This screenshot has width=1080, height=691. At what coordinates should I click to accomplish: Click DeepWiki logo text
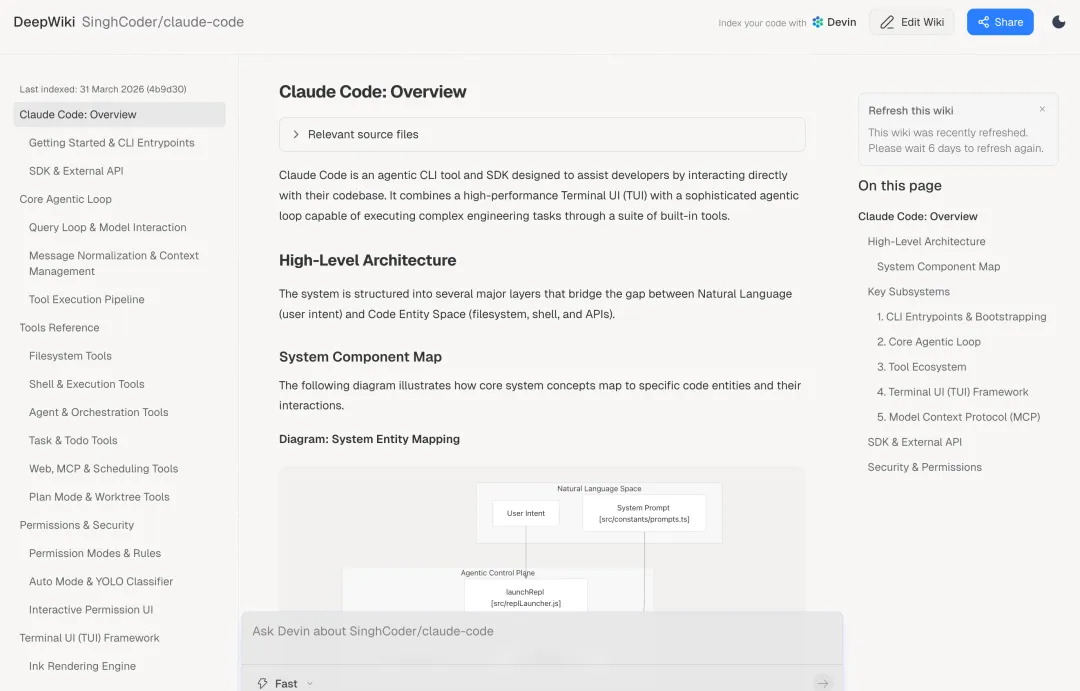(43, 22)
